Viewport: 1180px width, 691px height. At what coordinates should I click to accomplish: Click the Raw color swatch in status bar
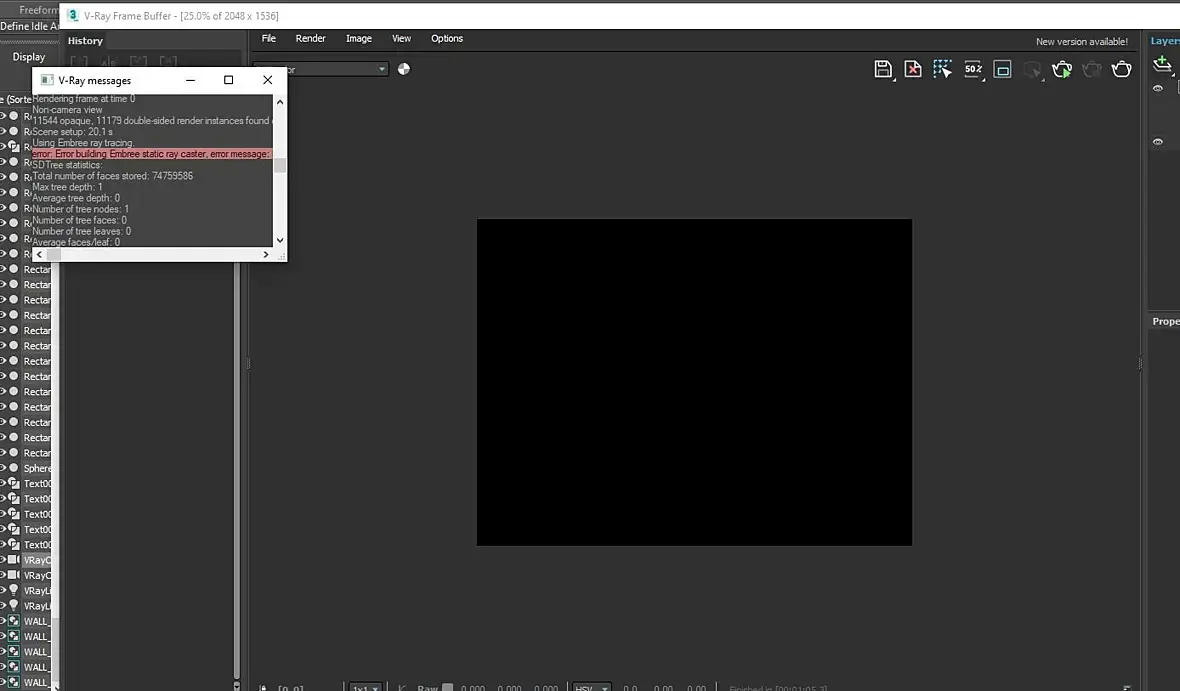click(x=448, y=687)
